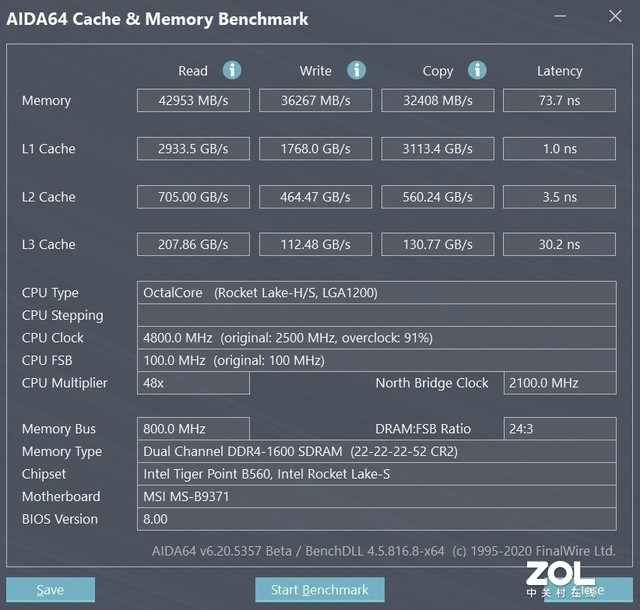Click the DRAM:FSB Ratio value box
This screenshot has width=640, height=610.
pos(559,429)
